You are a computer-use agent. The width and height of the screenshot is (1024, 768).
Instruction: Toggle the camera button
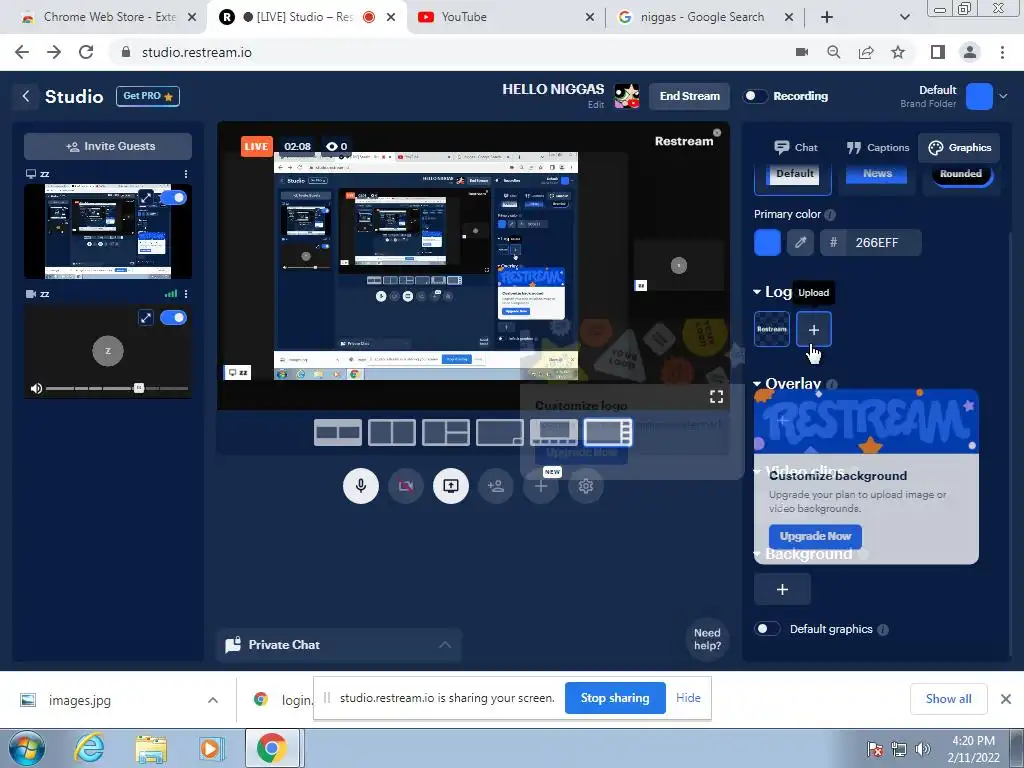coord(406,486)
